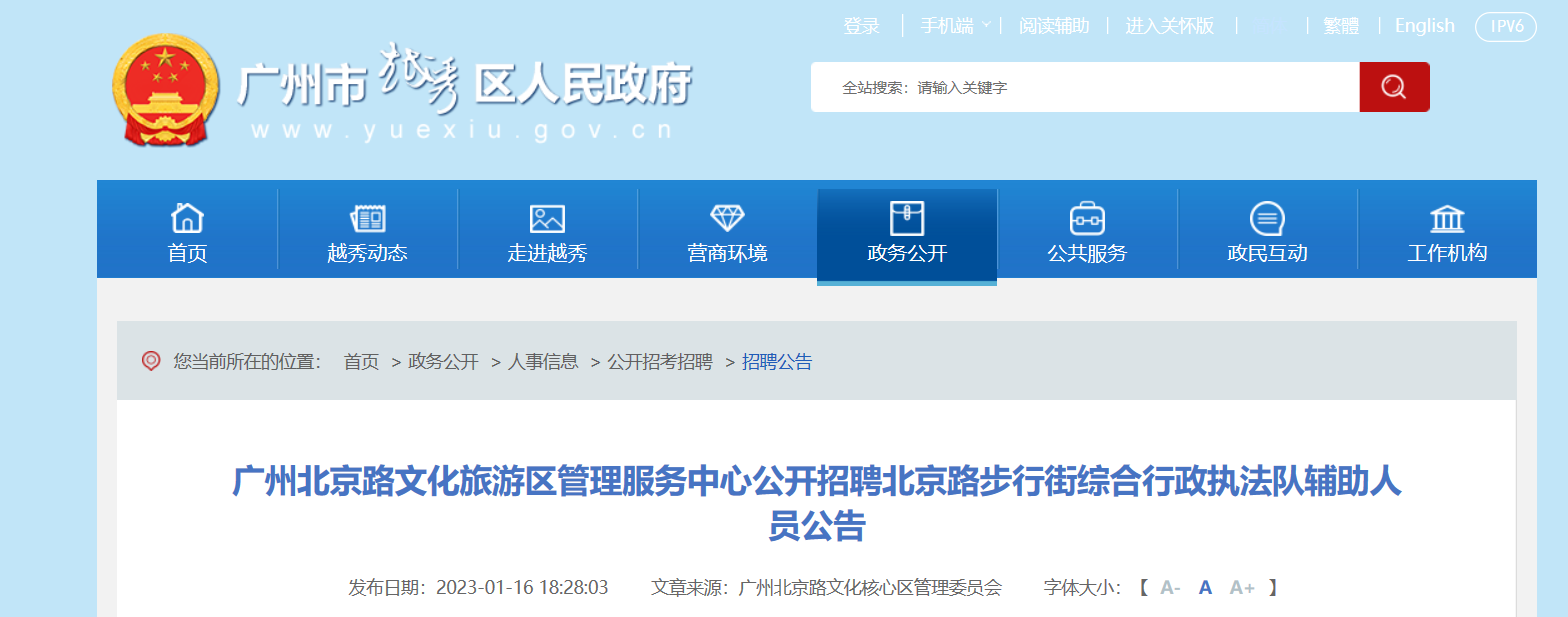Click the 发布日期 2023-01-16 text

(x=478, y=587)
